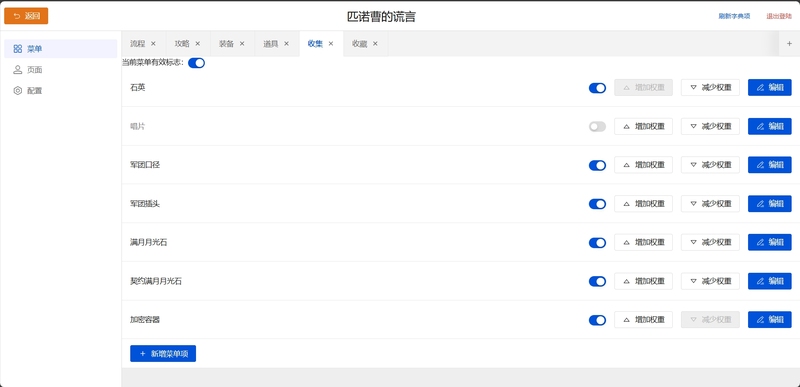Click 增加权重 for 唱片
Viewport: 800px width, 387px height.
pos(643,126)
